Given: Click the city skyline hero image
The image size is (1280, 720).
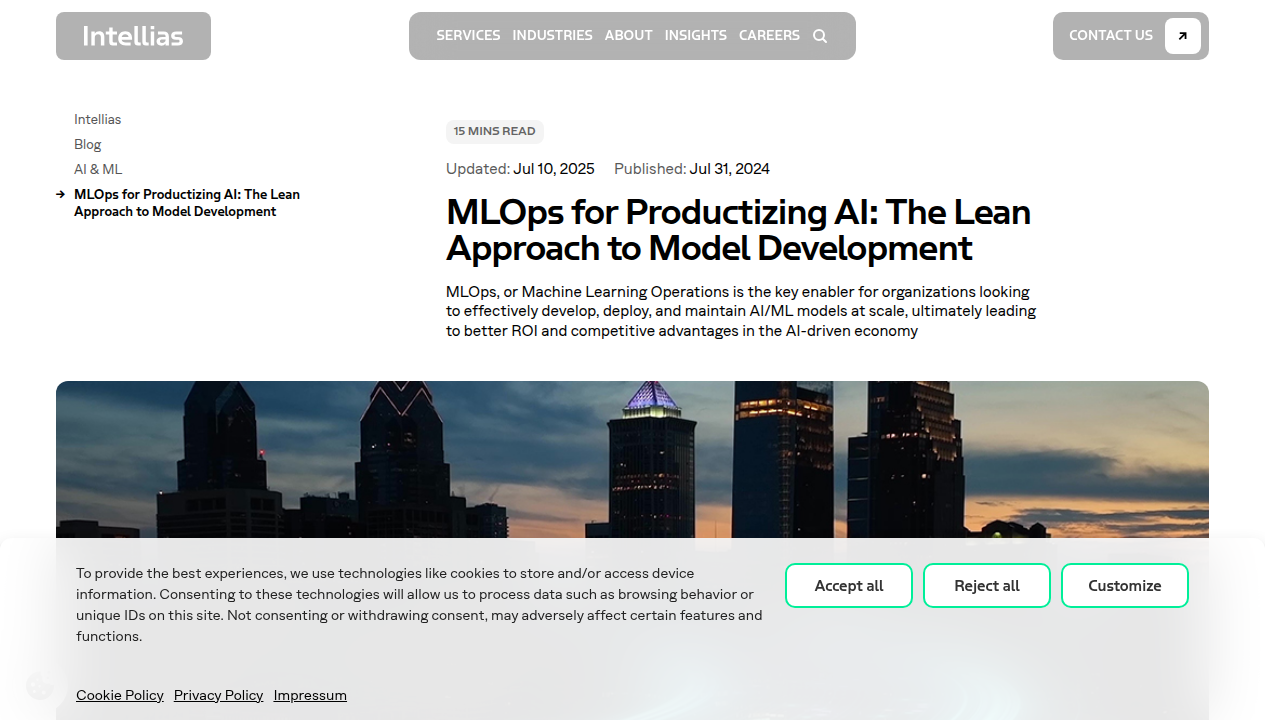Looking at the screenshot, I should tap(632, 460).
